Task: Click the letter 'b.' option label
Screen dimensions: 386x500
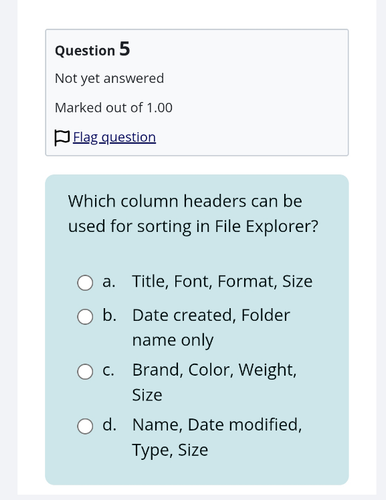Action: (x=110, y=315)
